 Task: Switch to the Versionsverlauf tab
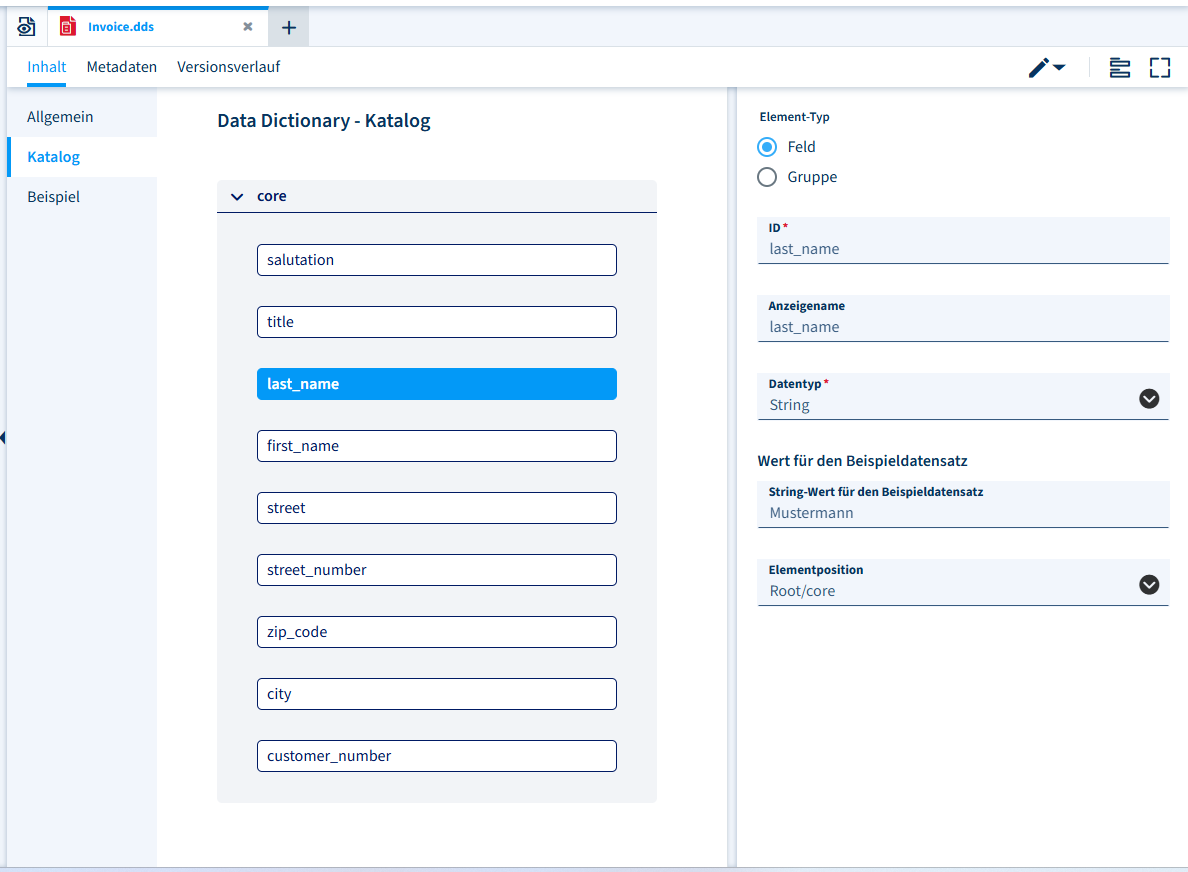pos(228,67)
